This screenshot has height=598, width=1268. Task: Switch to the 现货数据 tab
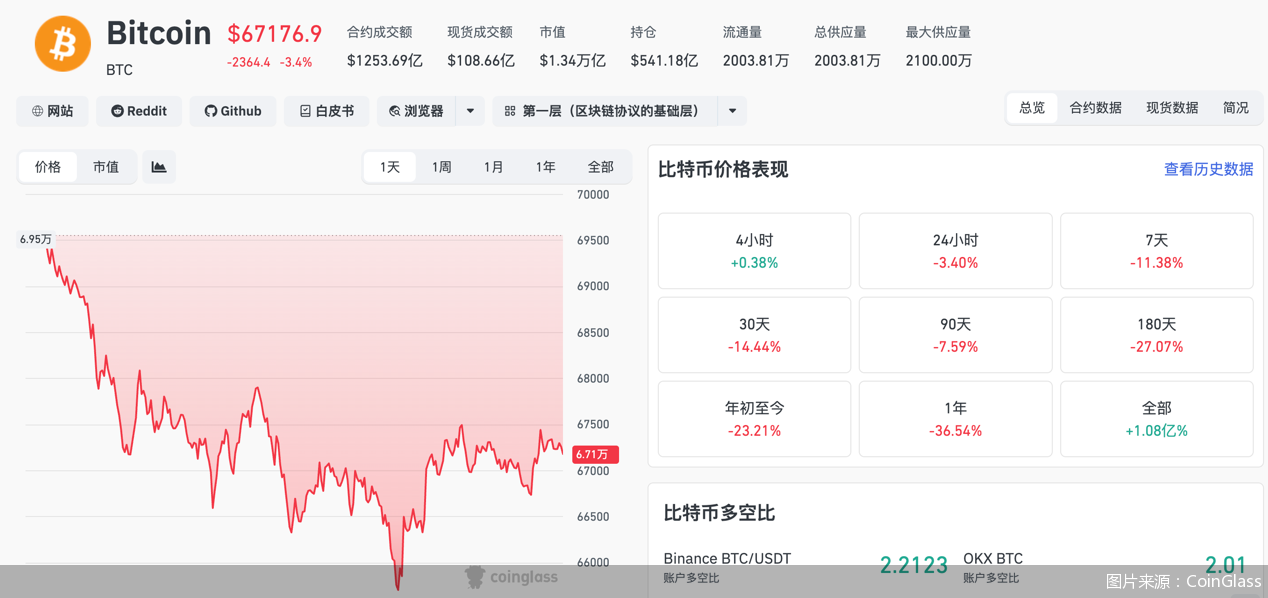[1172, 107]
